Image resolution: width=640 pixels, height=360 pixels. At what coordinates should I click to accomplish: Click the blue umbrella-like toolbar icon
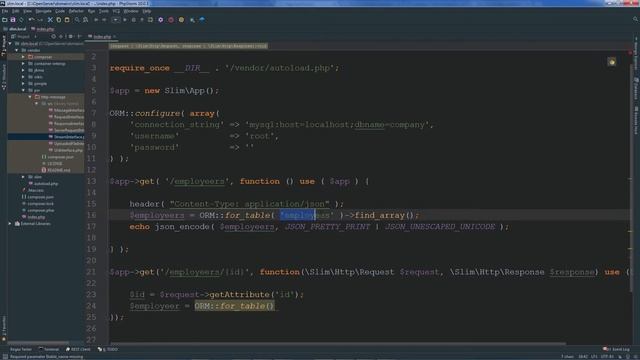202,20
